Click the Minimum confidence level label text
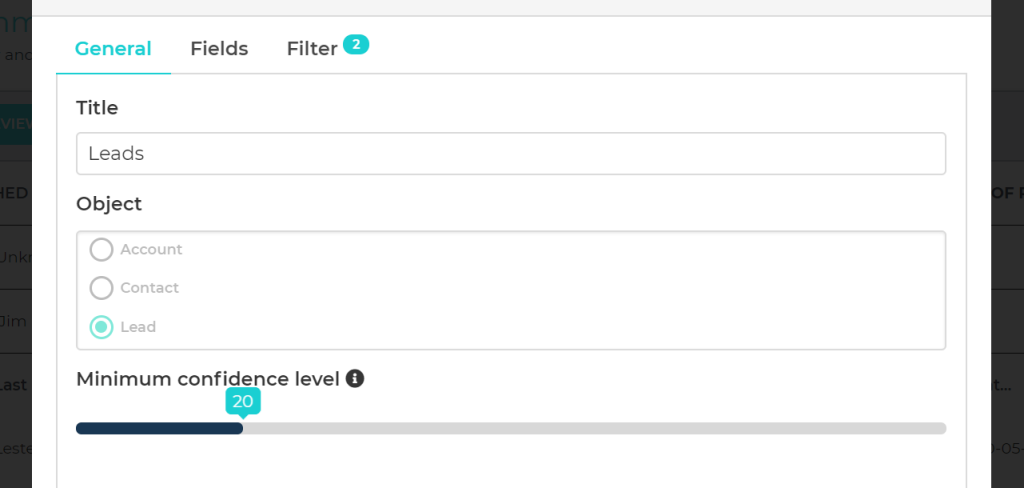1024x488 pixels. [208, 379]
